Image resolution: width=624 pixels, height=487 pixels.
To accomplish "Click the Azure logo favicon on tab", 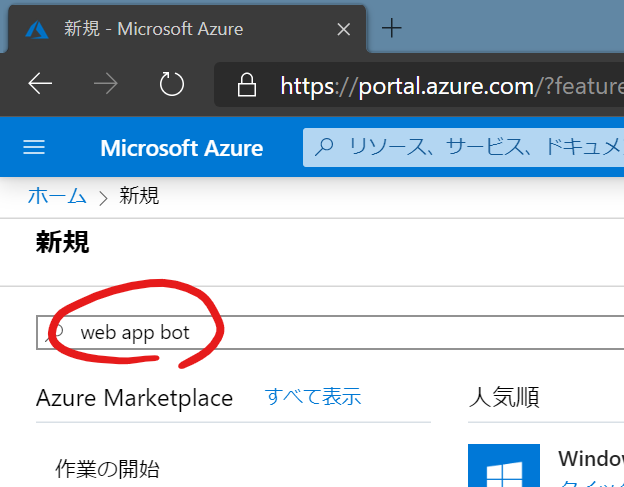I will [37, 30].
